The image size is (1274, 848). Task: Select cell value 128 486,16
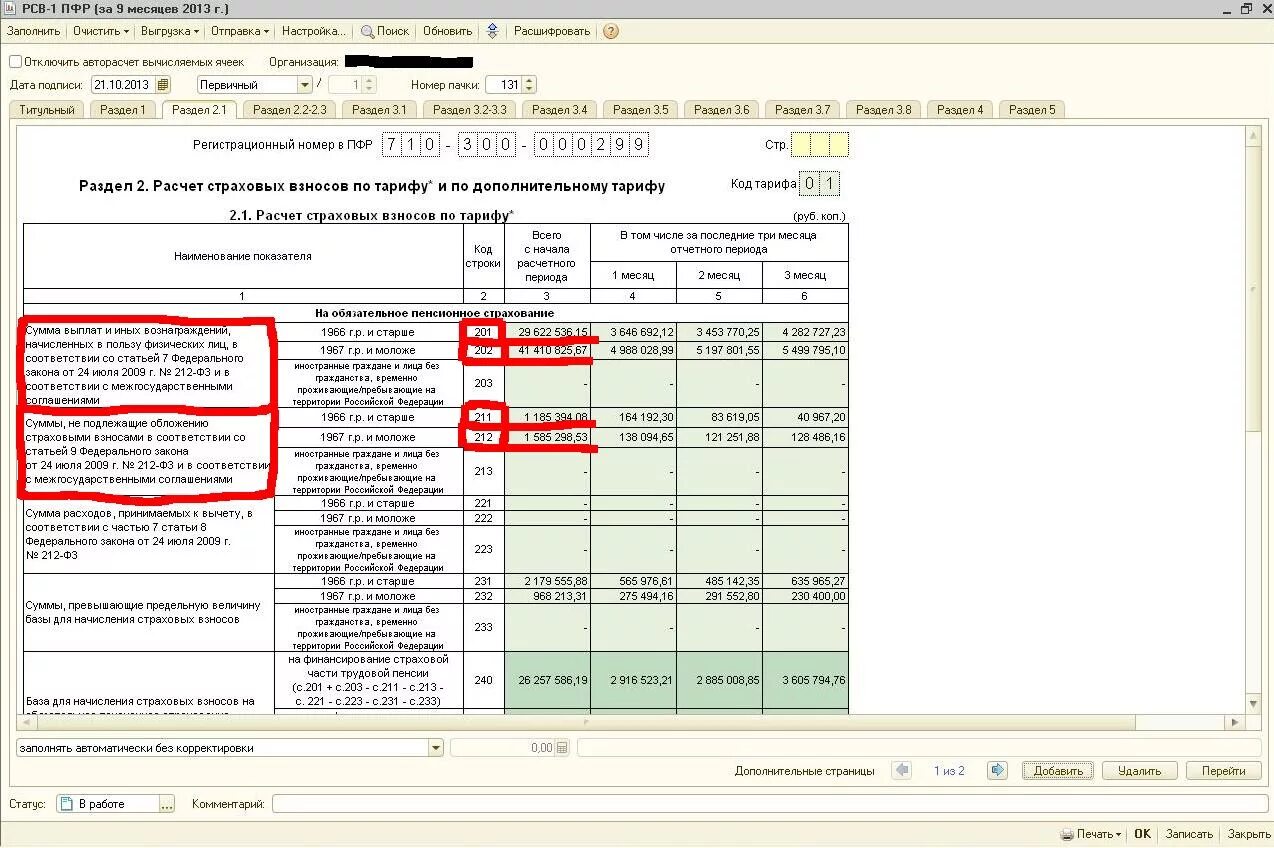(805, 438)
